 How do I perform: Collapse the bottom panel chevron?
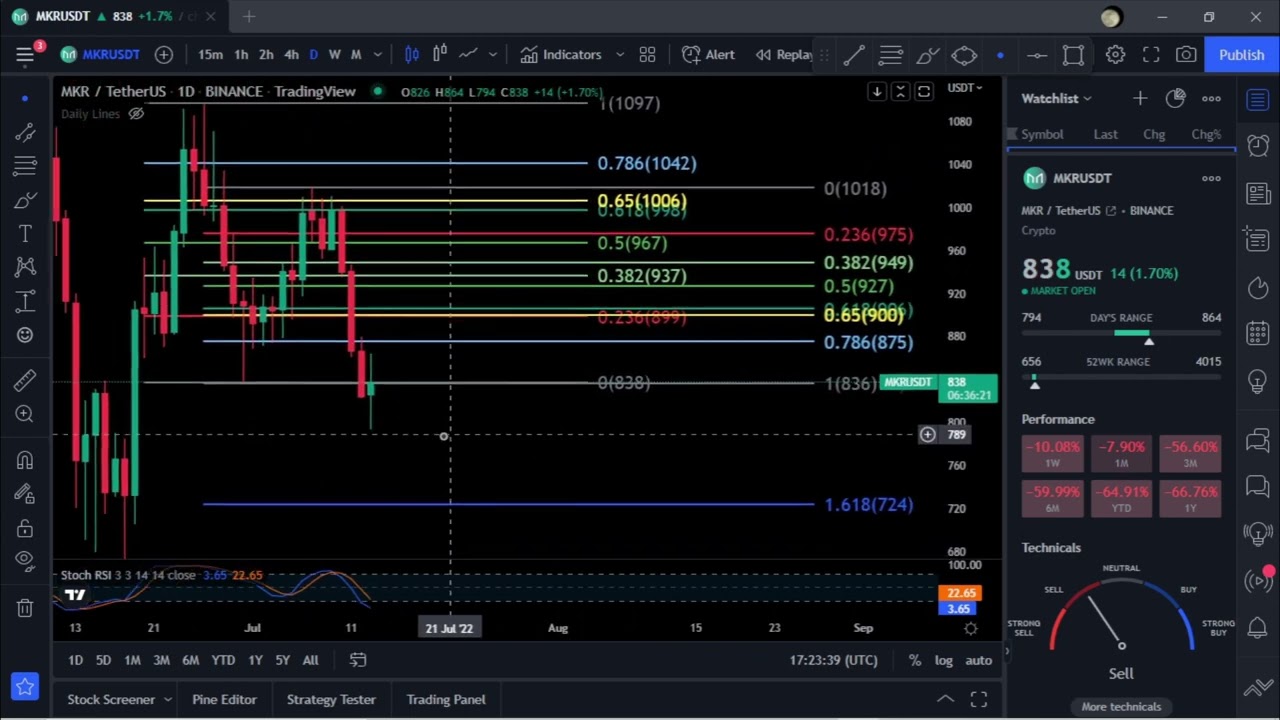point(945,699)
